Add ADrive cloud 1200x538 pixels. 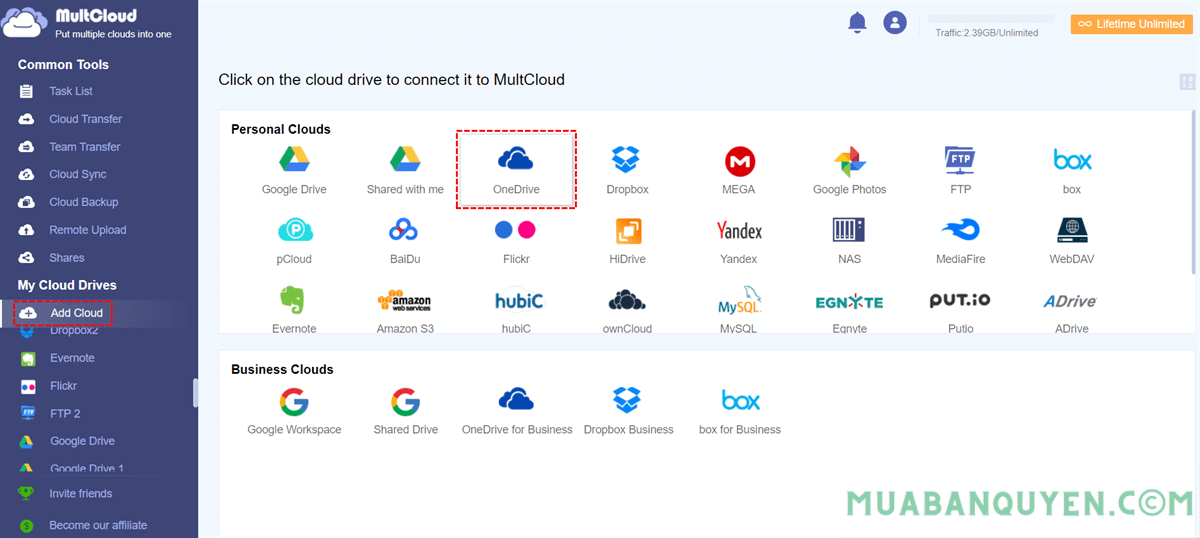[1070, 301]
